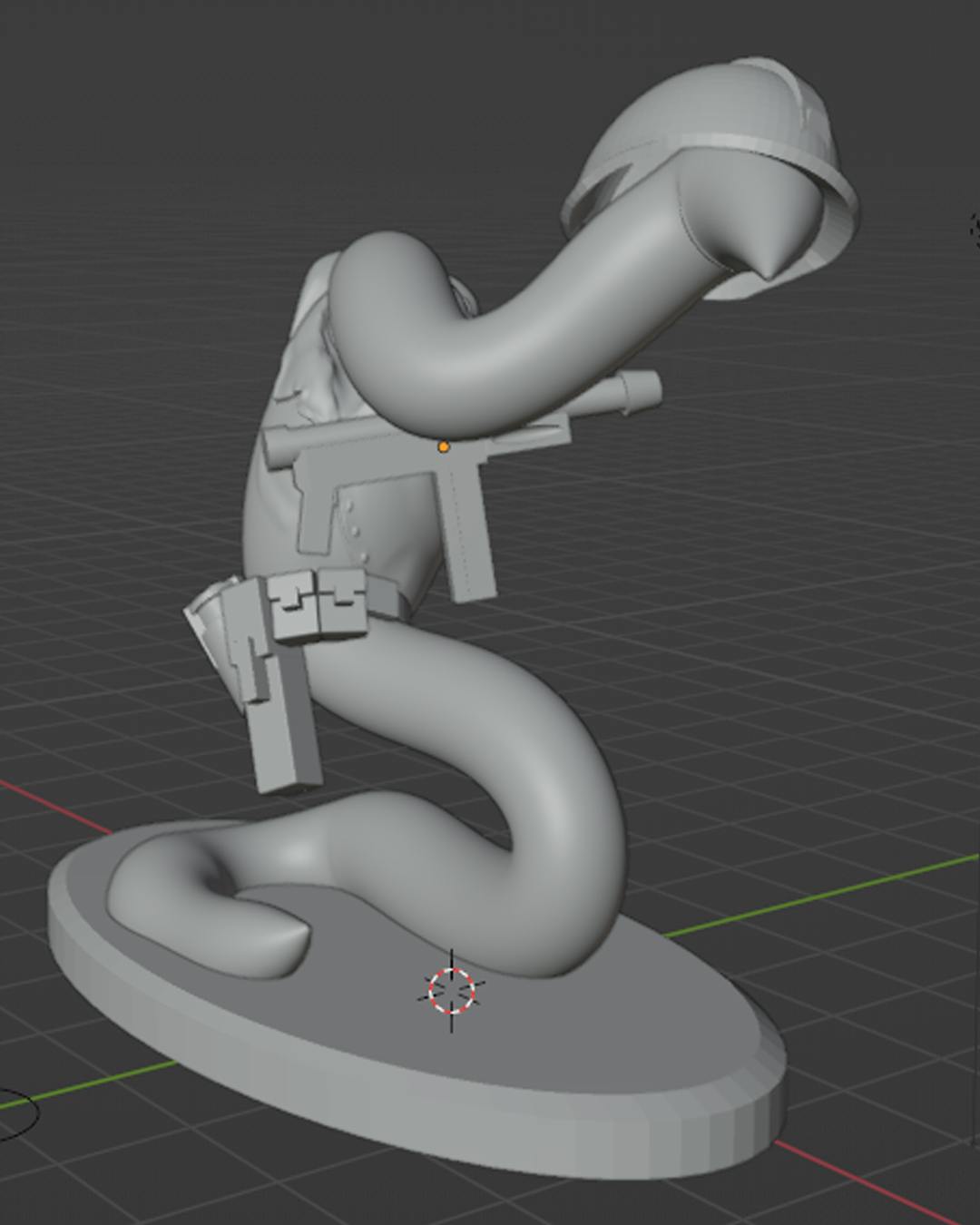
Task: Select the right belt pouch
Action: pos(343,599)
